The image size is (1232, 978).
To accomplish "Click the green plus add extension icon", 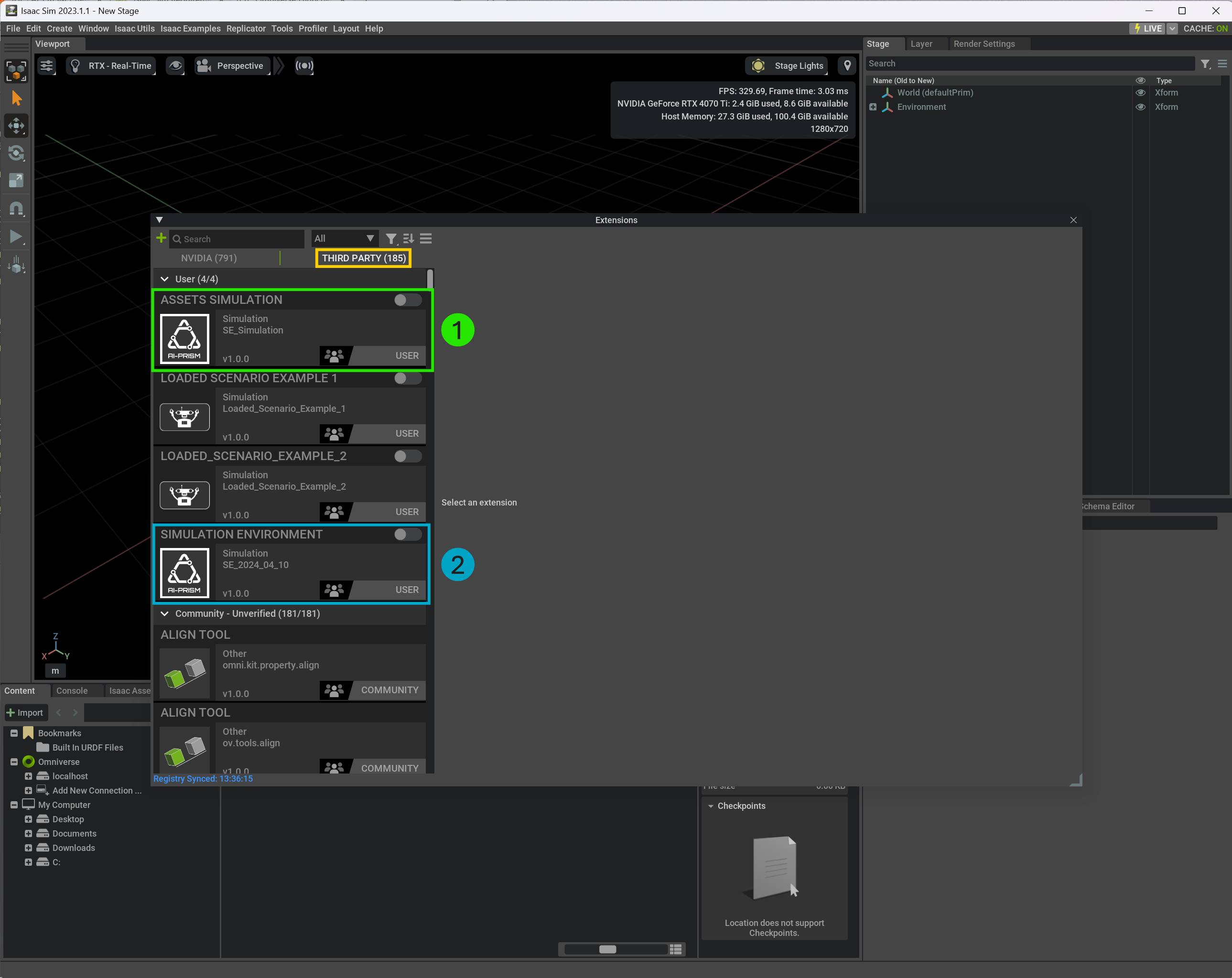I will coord(161,237).
